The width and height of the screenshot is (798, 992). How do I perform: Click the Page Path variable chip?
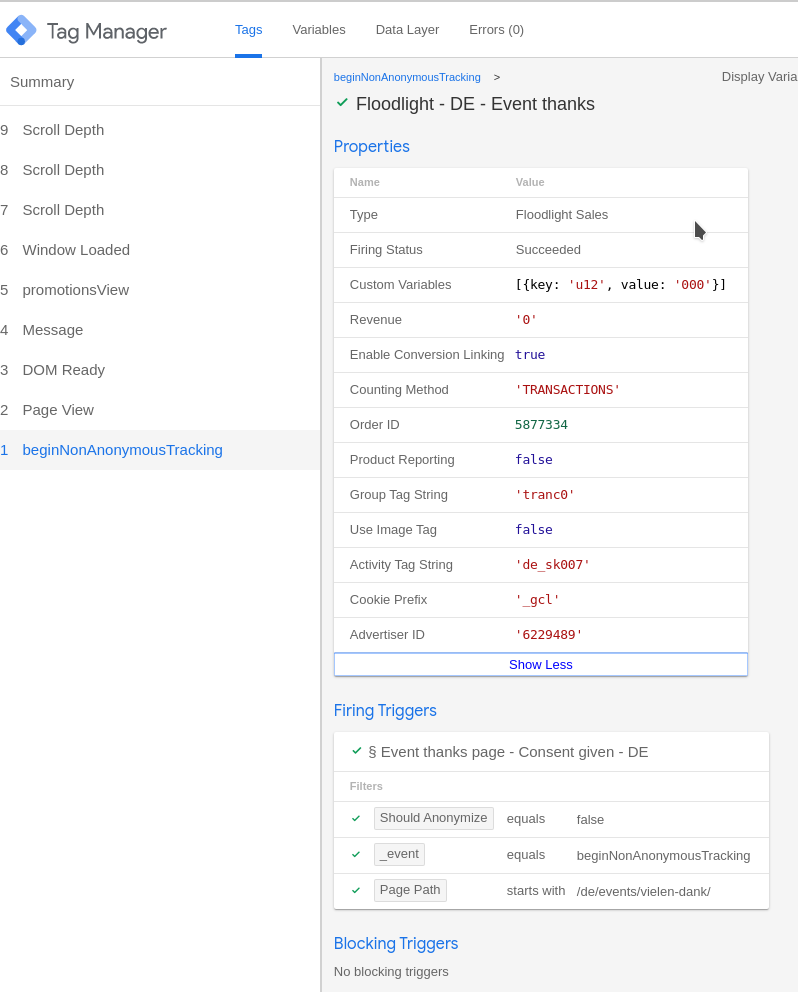pos(410,890)
